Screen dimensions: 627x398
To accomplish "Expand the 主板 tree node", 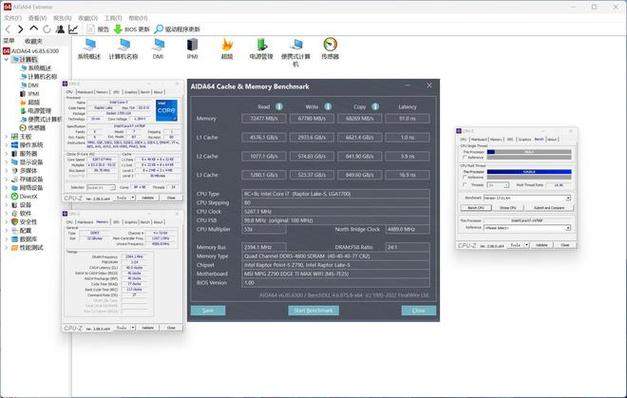I will pos(6,136).
